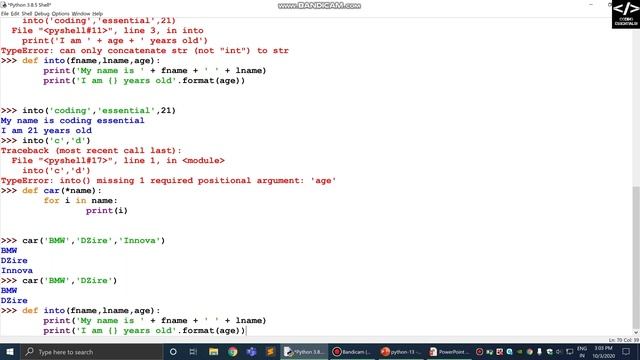Open the Window menu

coord(81,13)
